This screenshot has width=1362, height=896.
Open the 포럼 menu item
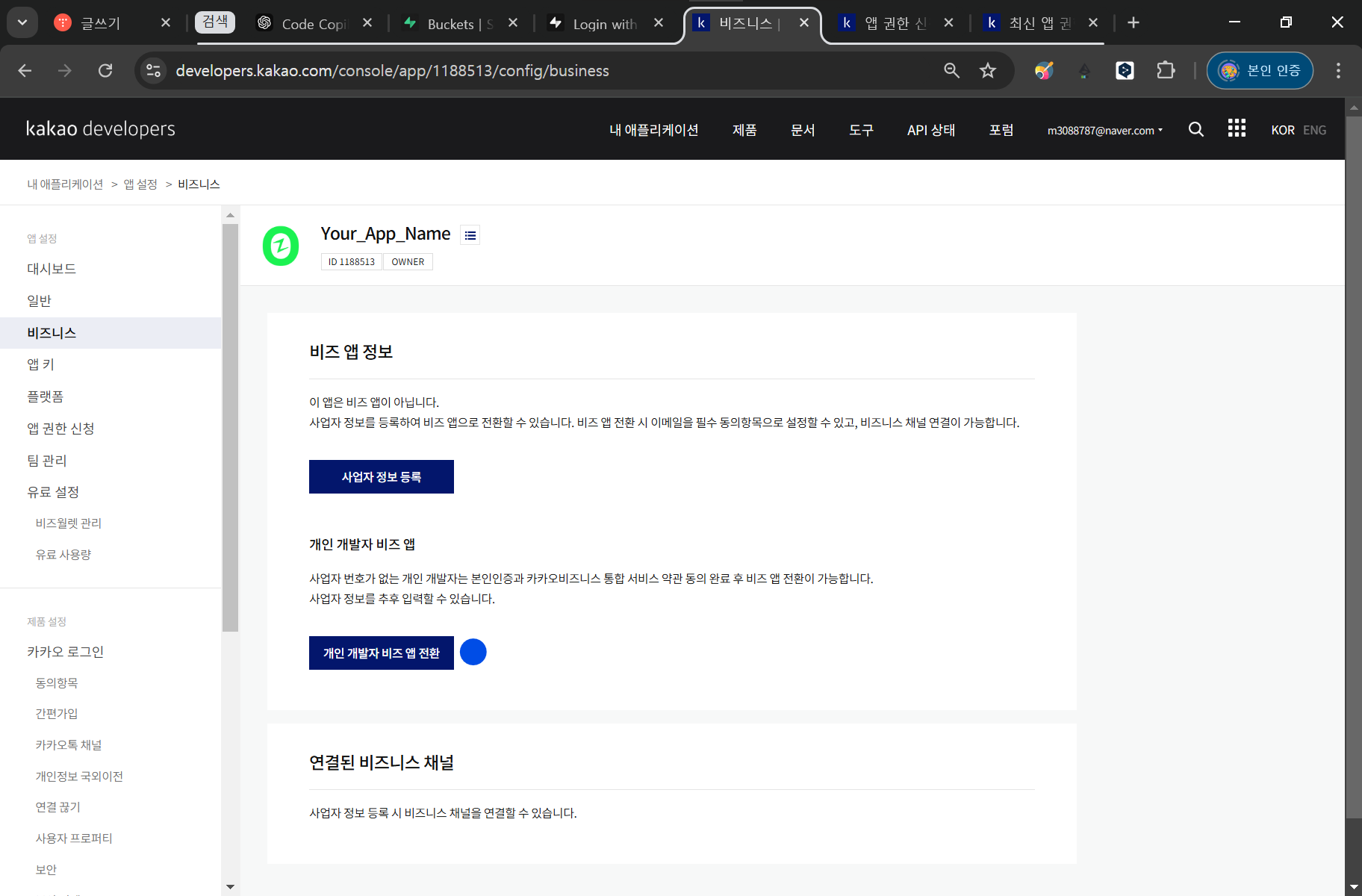(x=1001, y=130)
